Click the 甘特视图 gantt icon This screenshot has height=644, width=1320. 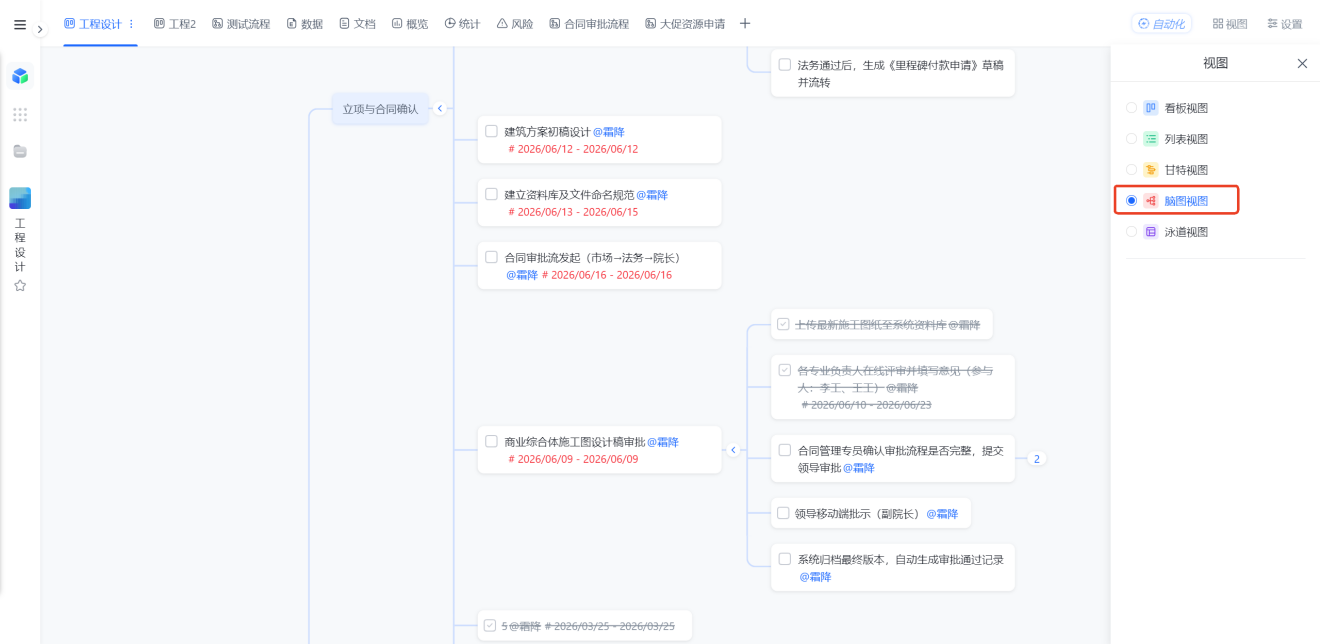1151,170
